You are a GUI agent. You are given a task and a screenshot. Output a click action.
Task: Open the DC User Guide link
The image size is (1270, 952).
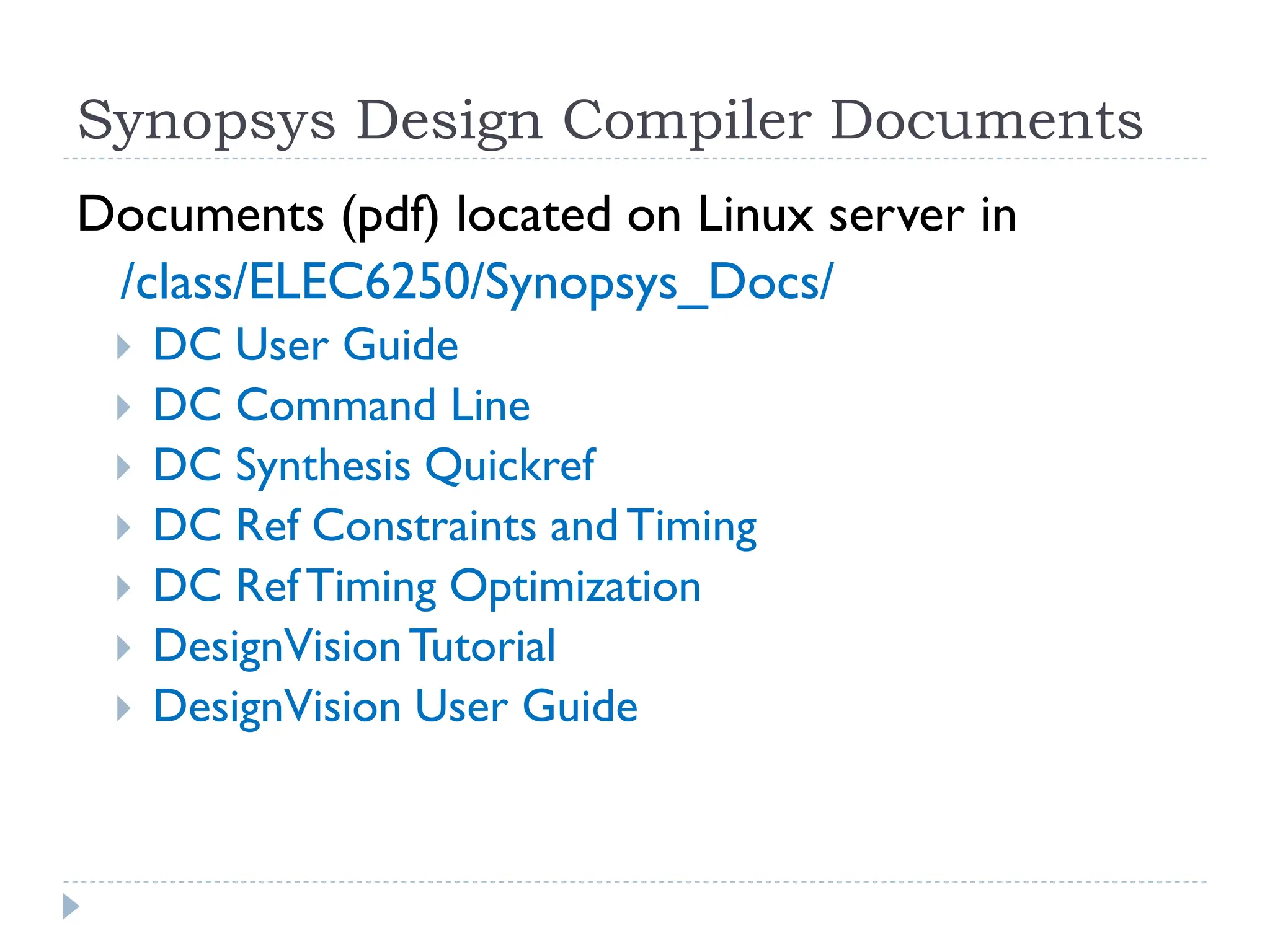point(305,345)
